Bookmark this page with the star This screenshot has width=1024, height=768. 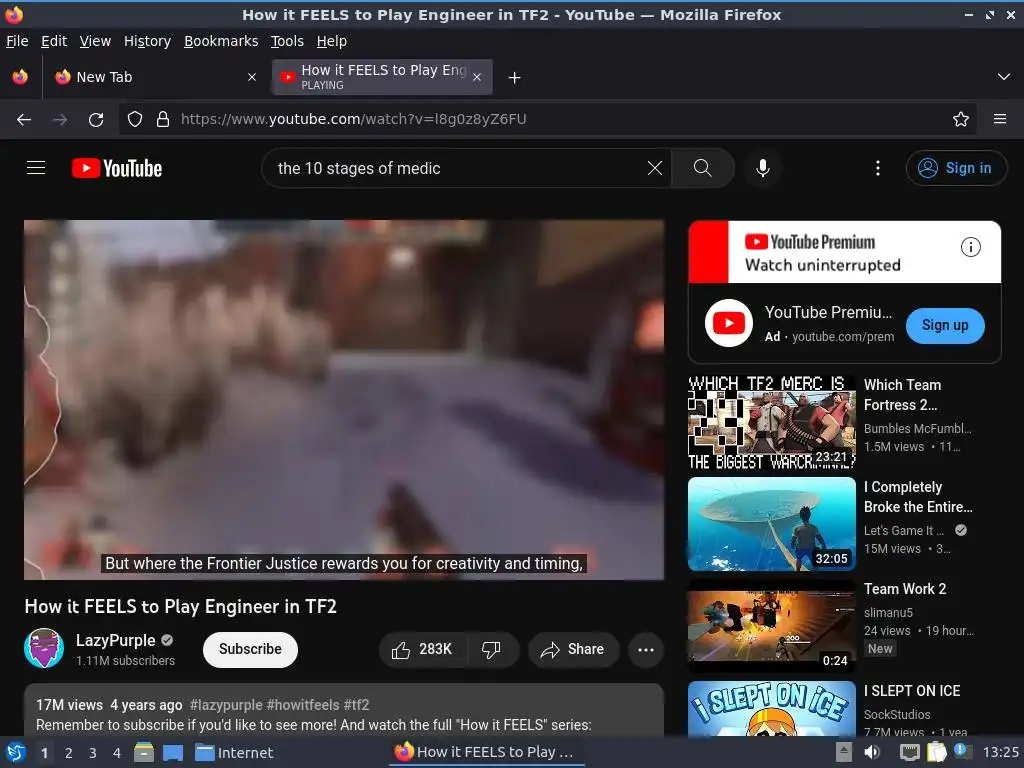click(960, 119)
